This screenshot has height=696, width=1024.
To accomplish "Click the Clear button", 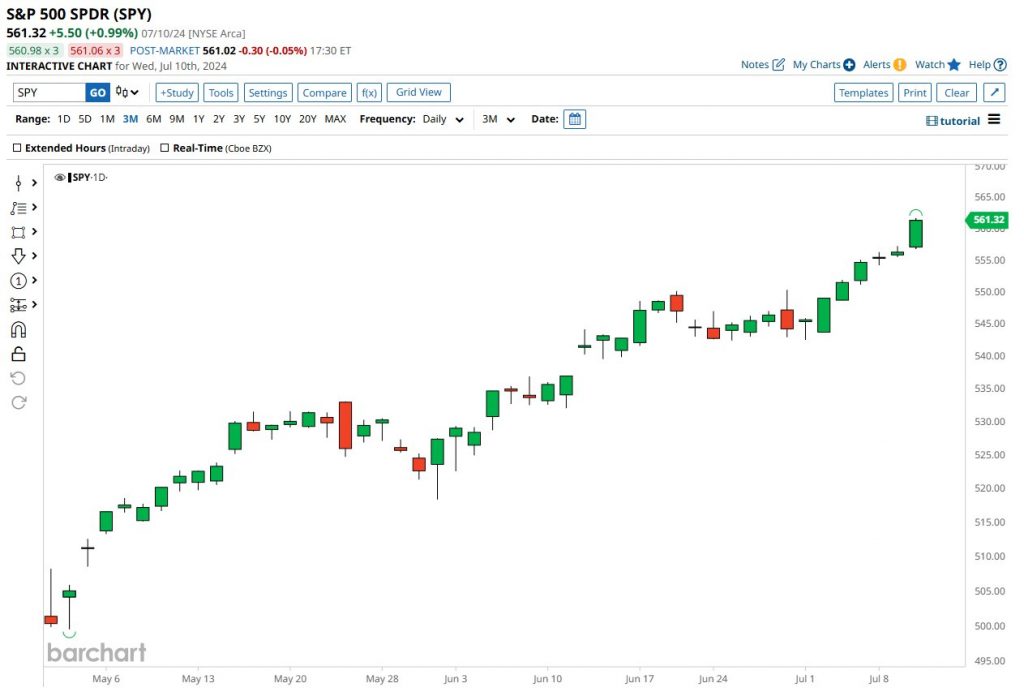I will tap(957, 93).
